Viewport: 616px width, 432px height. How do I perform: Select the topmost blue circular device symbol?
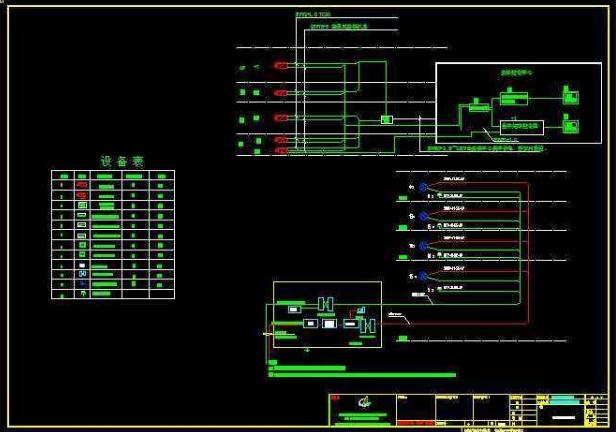pos(423,186)
